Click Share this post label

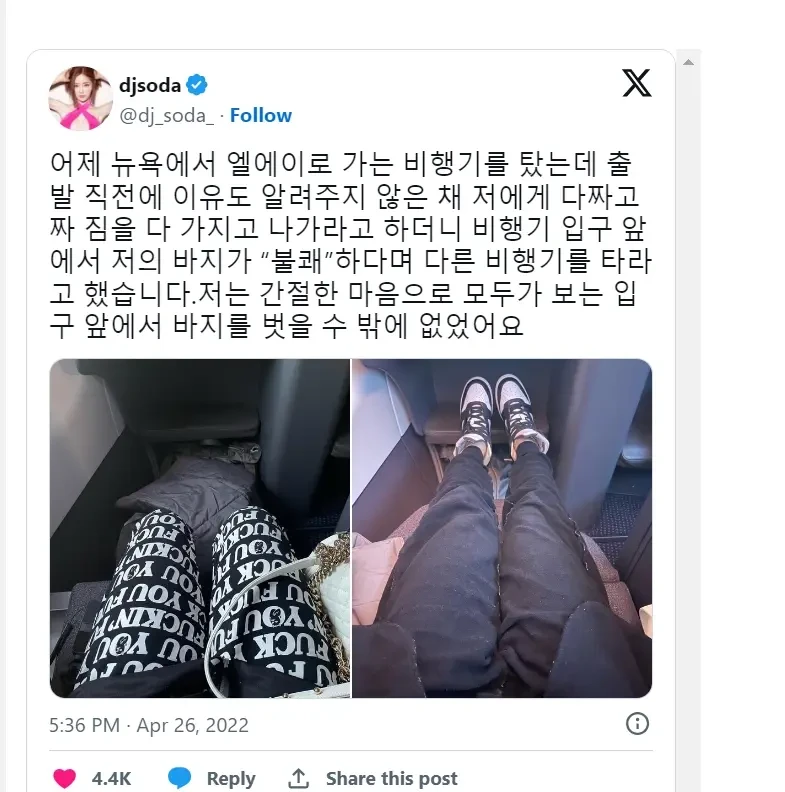pyautogui.click(x=392, y=778)
